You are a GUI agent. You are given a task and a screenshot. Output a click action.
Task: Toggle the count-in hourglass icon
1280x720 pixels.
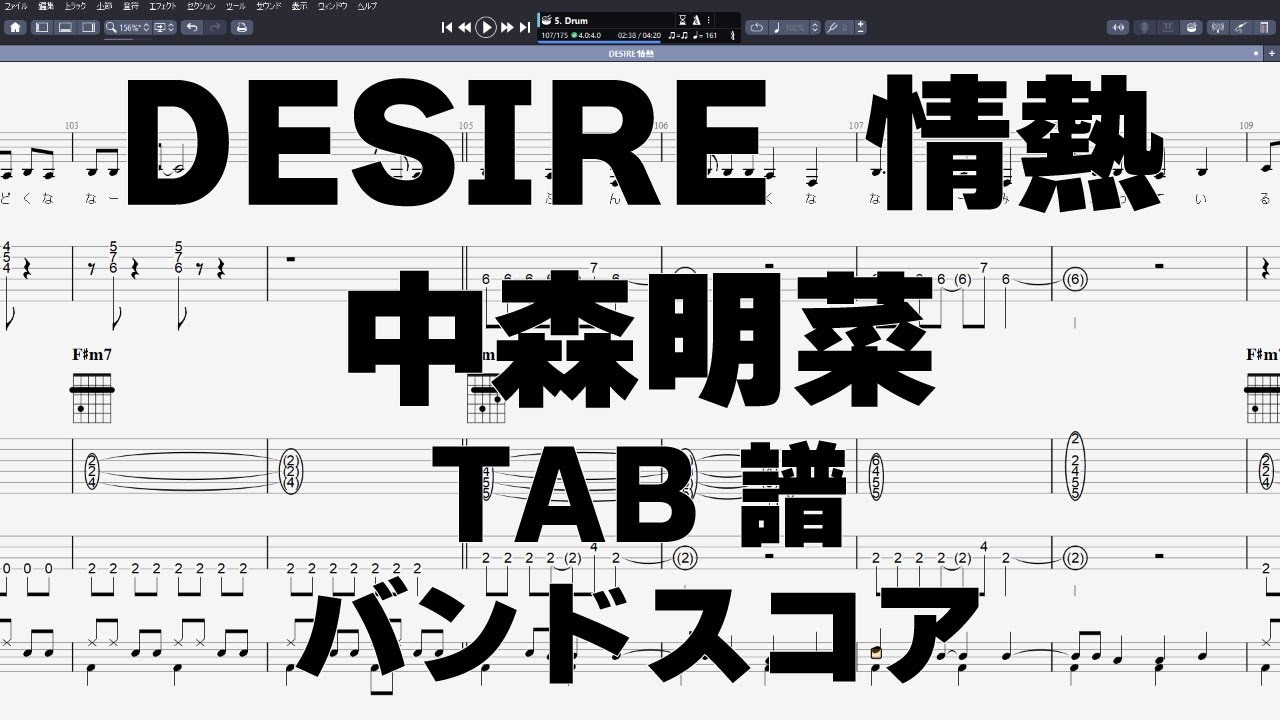coord(683,20)
